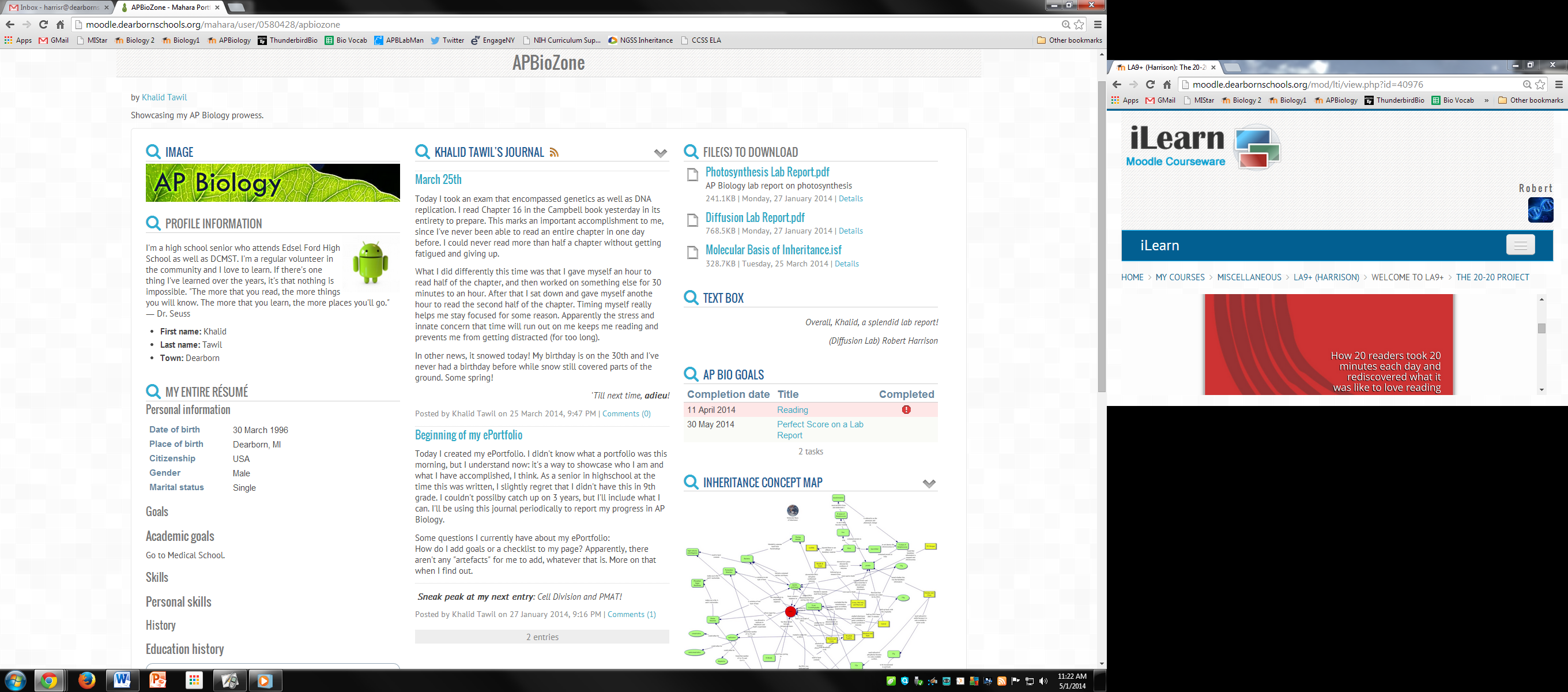Go to MISCELLANEOUS breadcrumb in iLearn
Screen dimensions: 1568x692
(1249, 277)
